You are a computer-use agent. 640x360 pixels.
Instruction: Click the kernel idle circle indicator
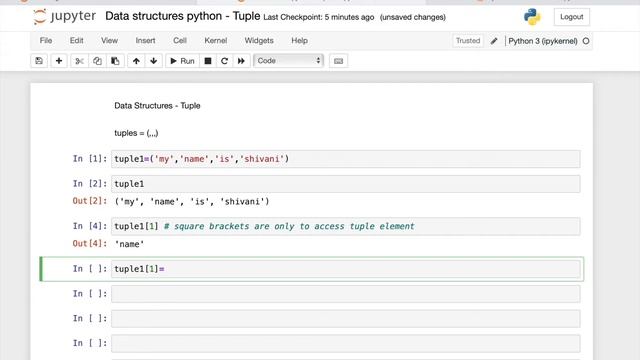coord(586,41)
